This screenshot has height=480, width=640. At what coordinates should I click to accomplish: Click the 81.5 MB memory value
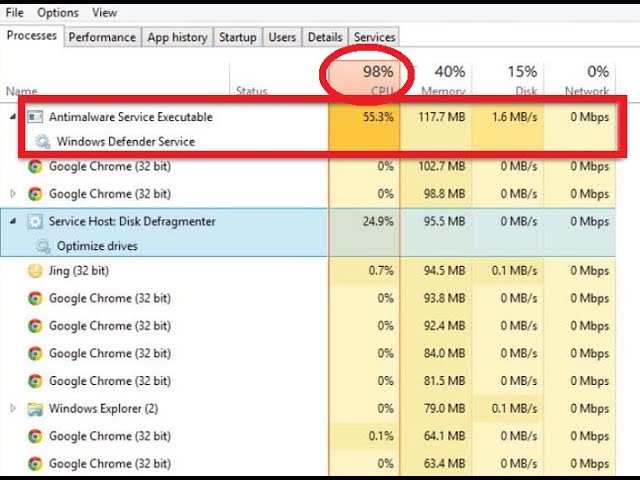[x=444, y=381]
